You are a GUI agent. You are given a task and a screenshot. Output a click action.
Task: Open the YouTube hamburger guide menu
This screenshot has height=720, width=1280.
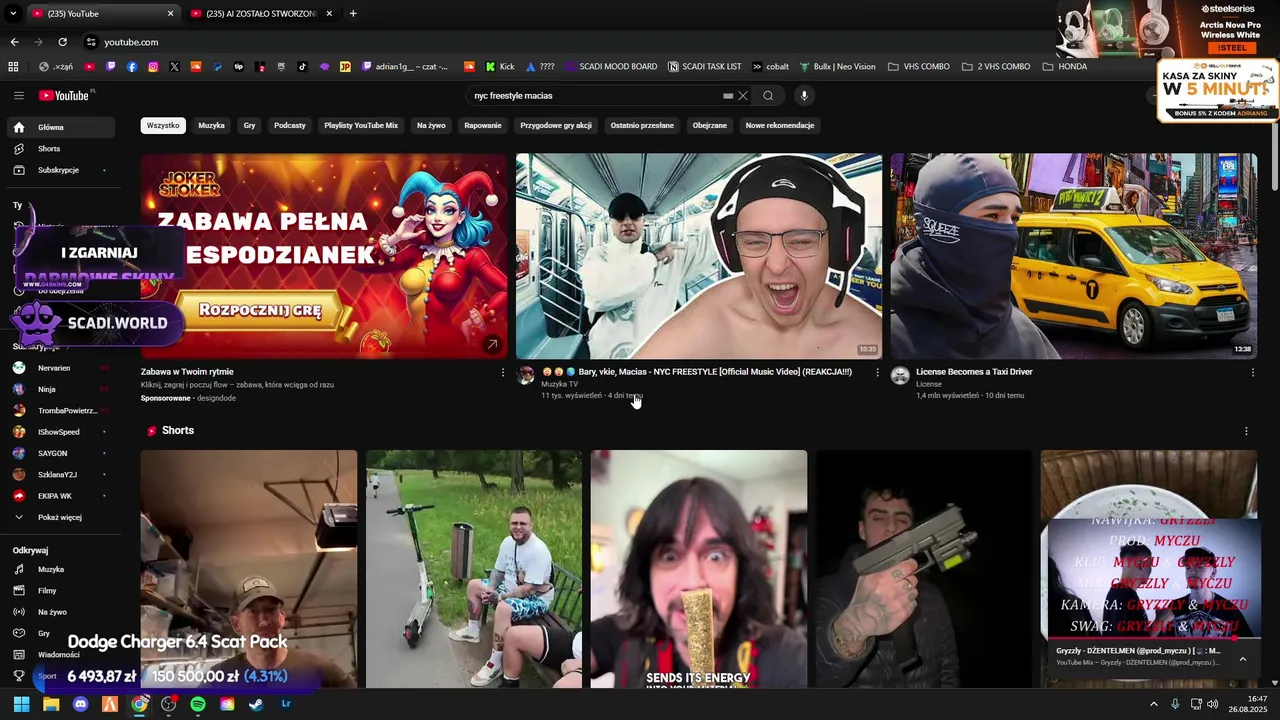[x=18, y=96]
